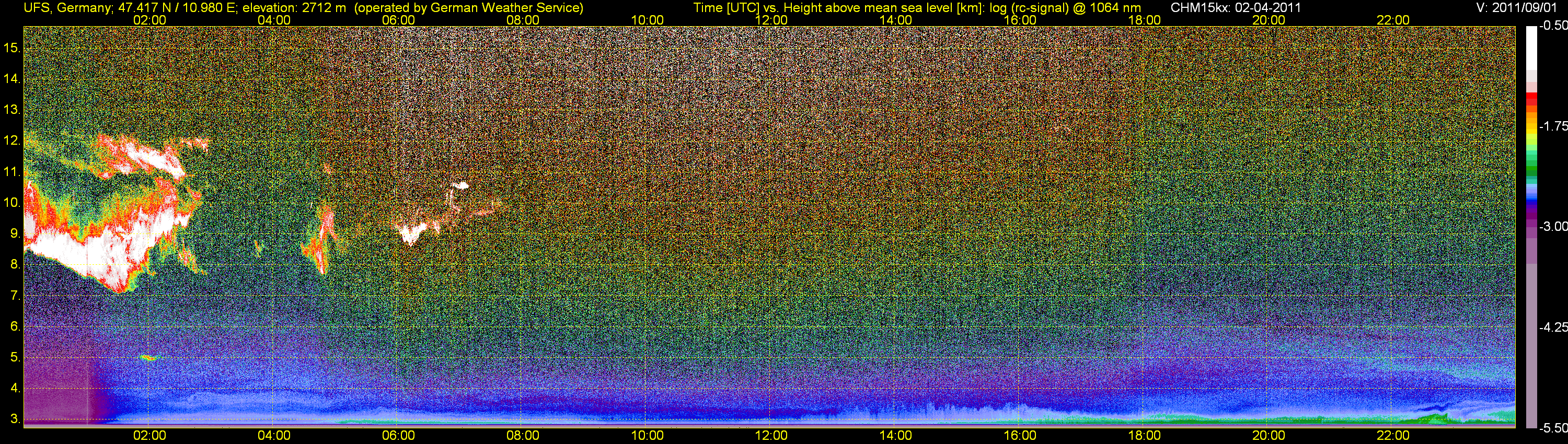This screenshot has height=444, width=1568.
Task: Click the "10:00" label on the top time axis
Action: click(x=647, y=20)
